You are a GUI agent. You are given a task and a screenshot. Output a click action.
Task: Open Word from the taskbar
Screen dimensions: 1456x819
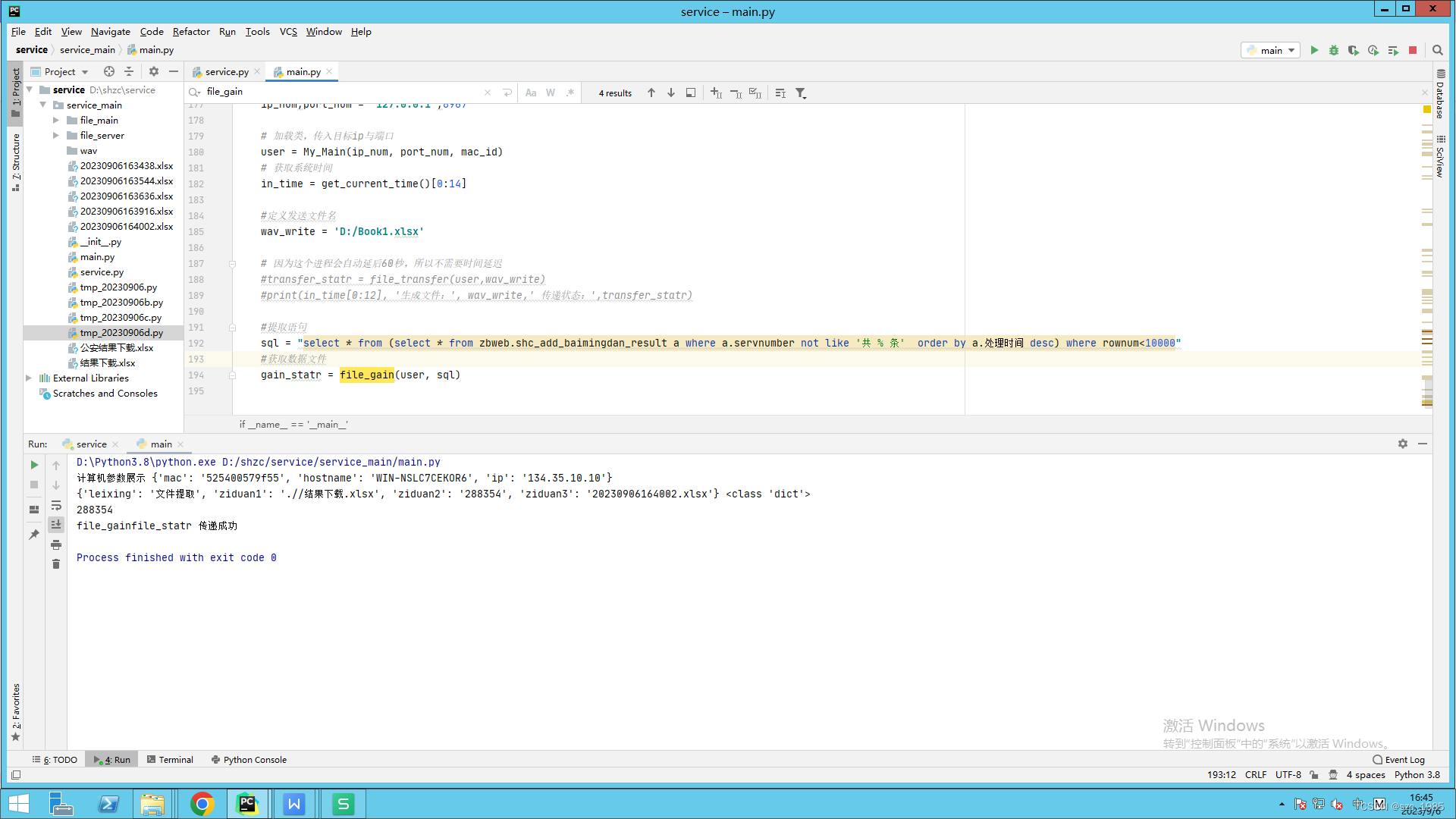coord(294,804)
